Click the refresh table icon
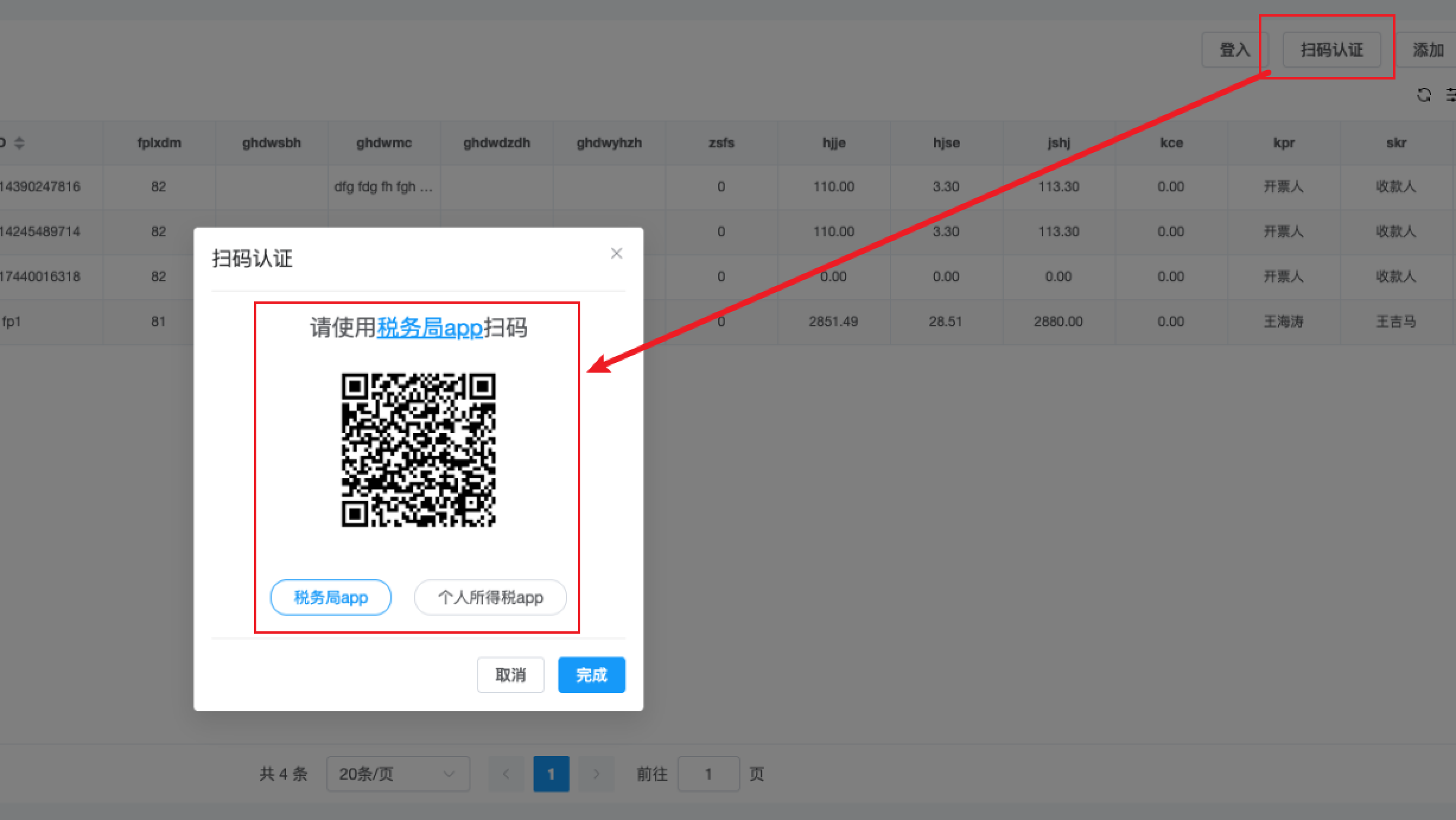 [1423, 95]
